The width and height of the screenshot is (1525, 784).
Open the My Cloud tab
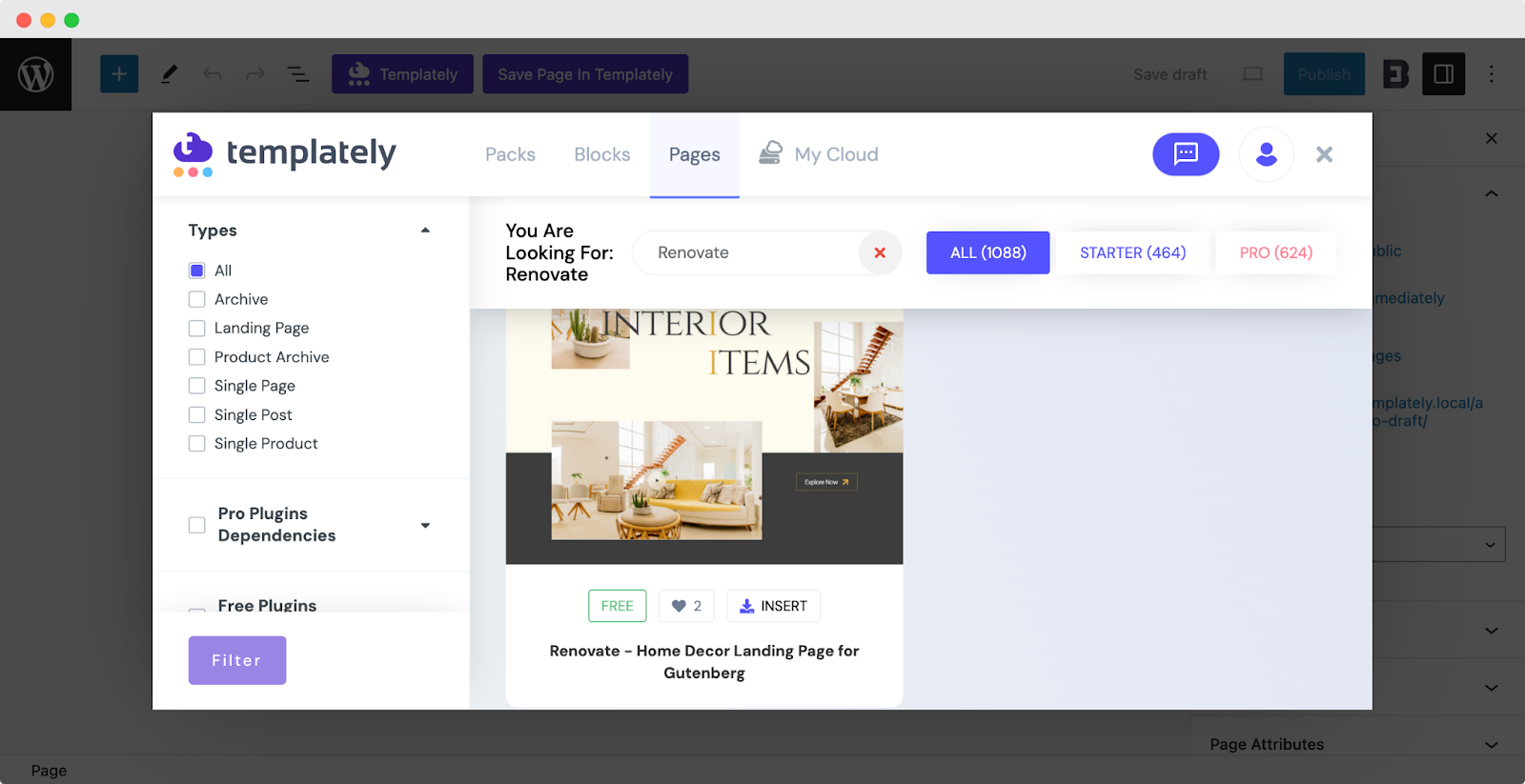(x=819, y=154)
